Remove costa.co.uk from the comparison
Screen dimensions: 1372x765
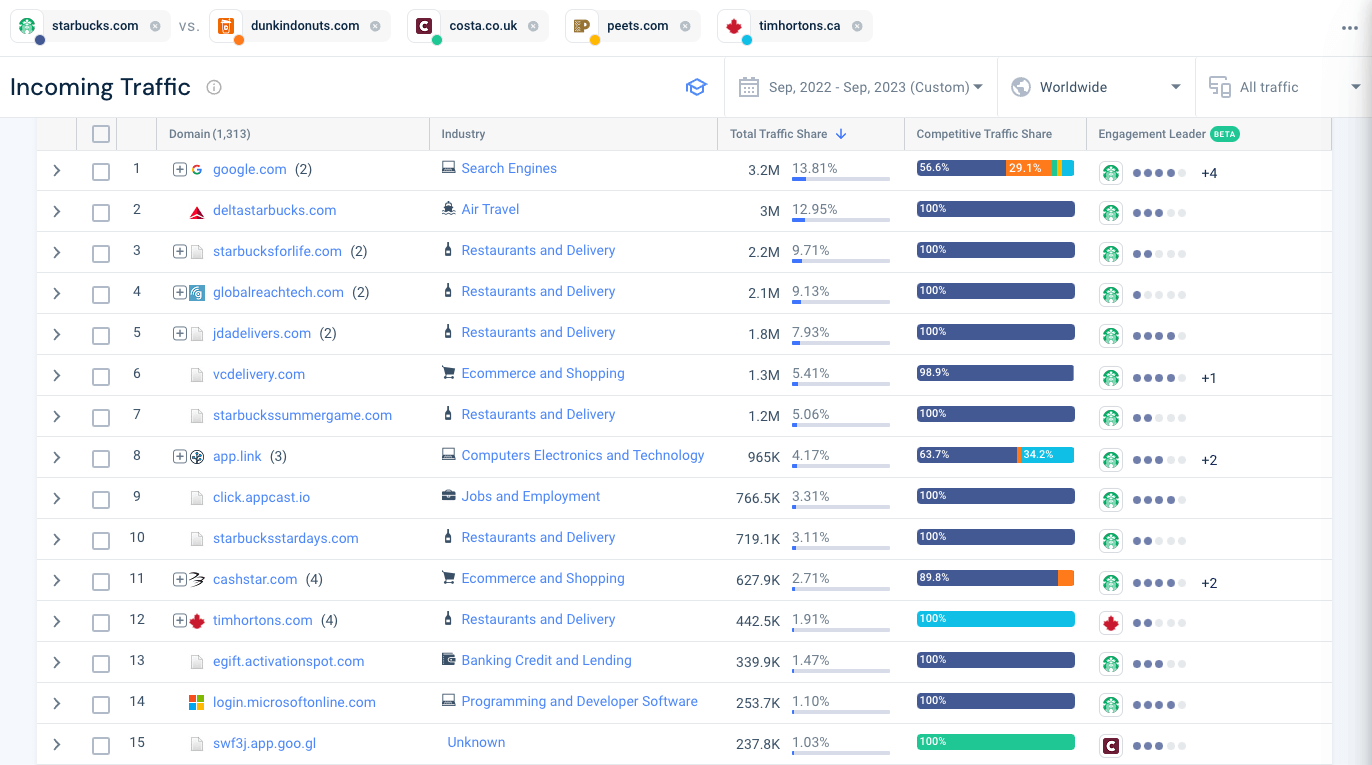(533, 26)
